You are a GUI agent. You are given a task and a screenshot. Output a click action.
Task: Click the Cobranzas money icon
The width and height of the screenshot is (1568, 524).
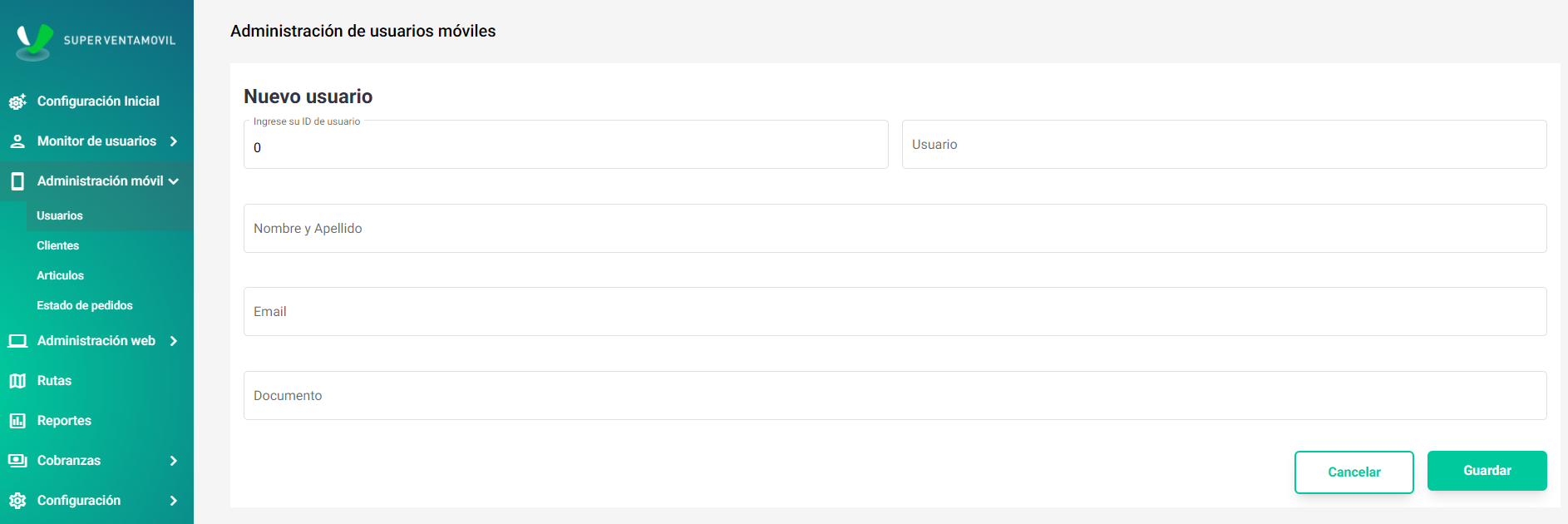point(17,461)
